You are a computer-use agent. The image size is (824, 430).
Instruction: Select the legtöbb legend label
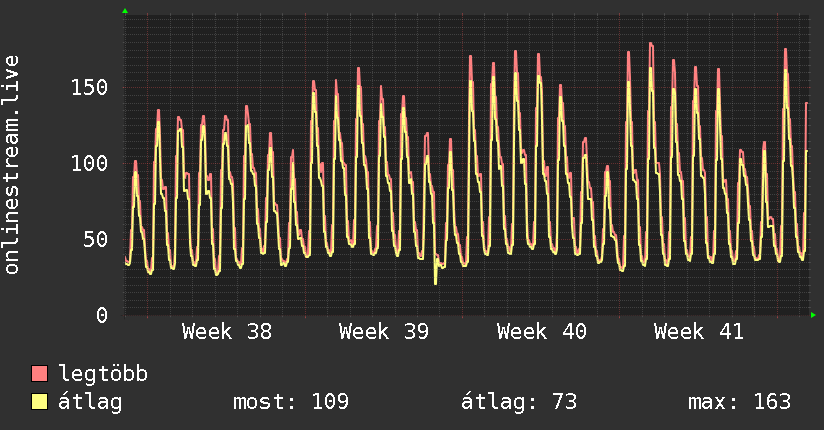(x=103, y=374)
